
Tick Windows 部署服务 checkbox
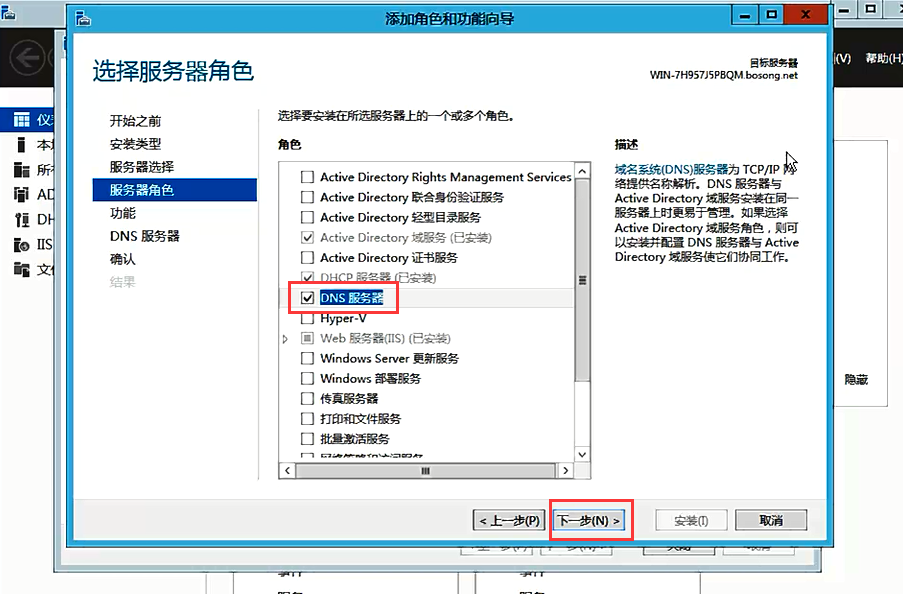[308, 379]
